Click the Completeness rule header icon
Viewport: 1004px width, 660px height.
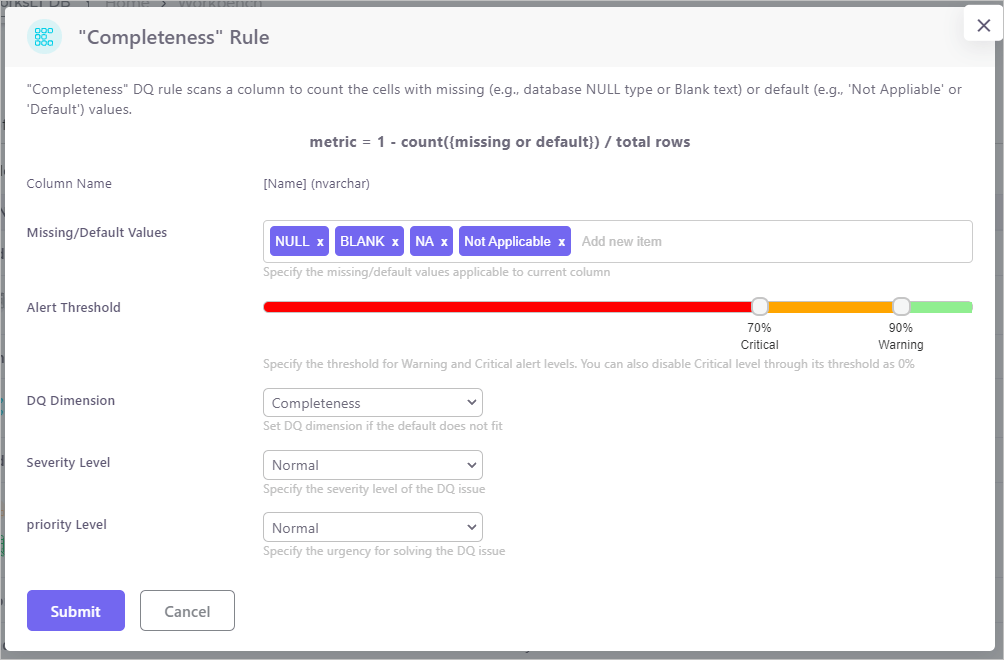(x=44, y=37)
